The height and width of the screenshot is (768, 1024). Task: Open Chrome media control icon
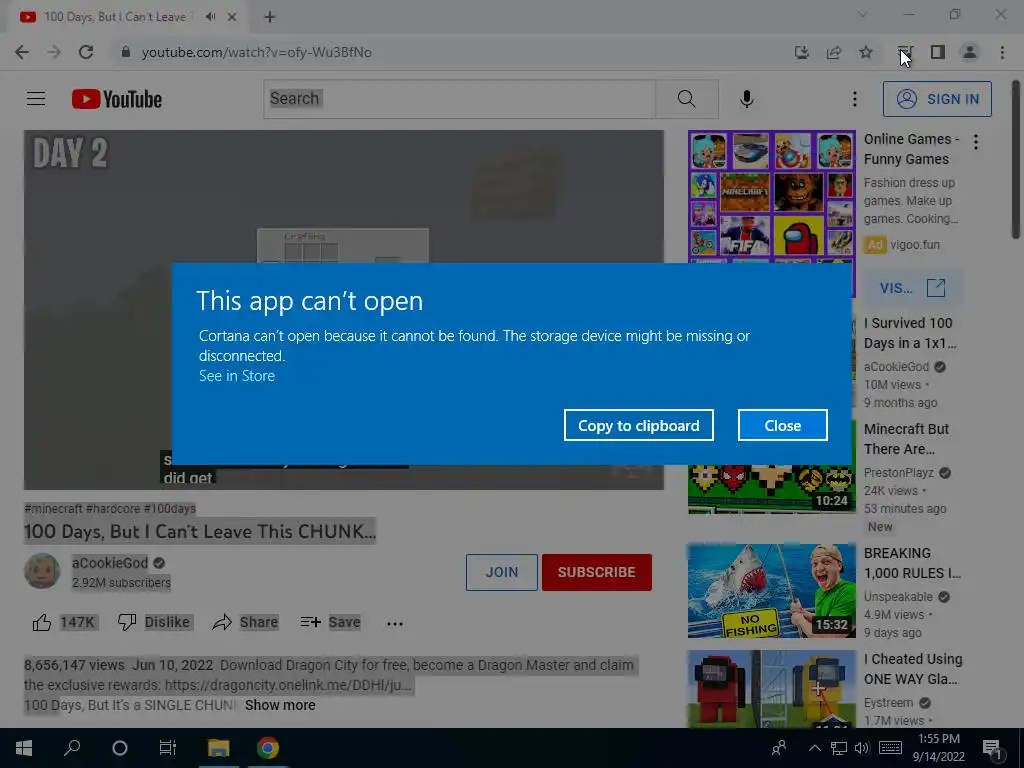coord(904,52)
